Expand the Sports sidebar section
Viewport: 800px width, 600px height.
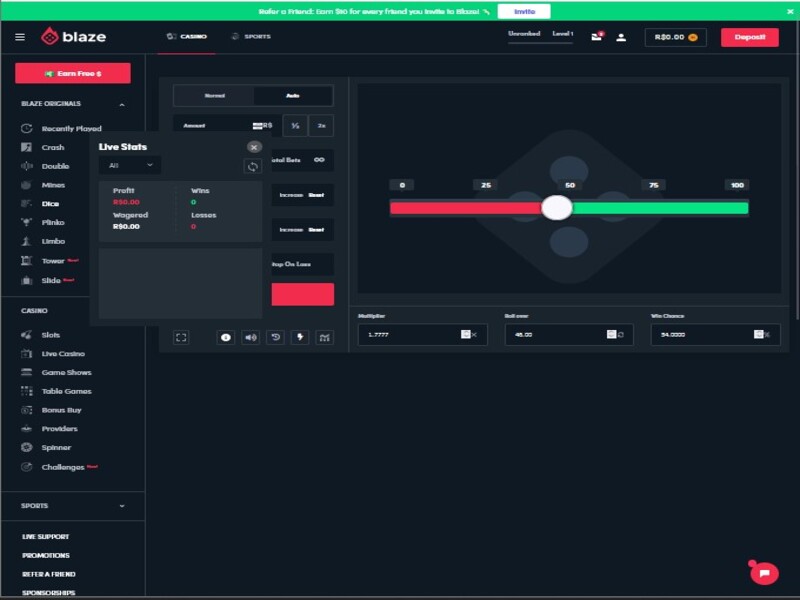point(122,506)
